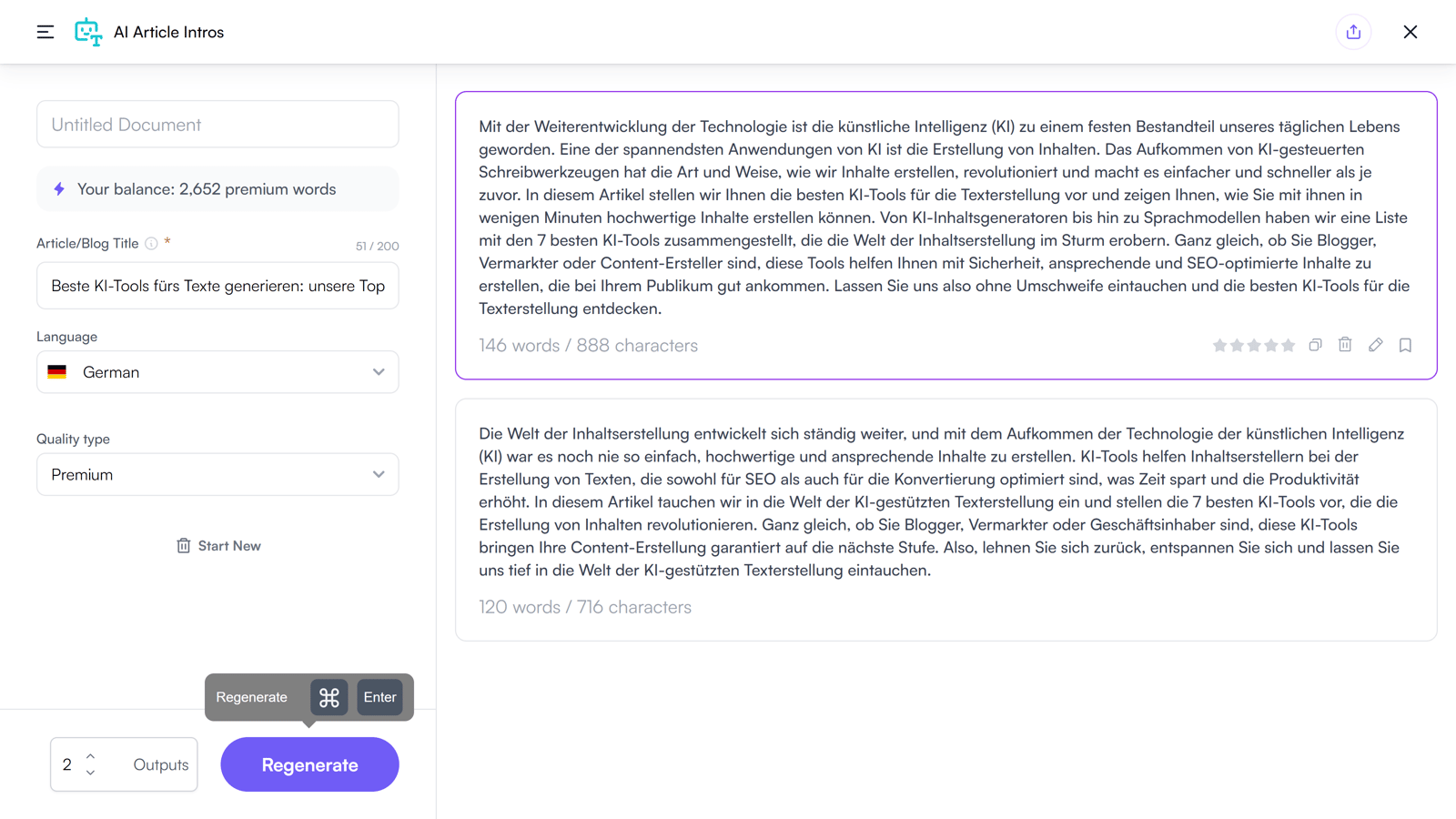Edit the first intro with pencil icon
The height and width of the screenshot is (819, 1456).
coord(1375,345)
